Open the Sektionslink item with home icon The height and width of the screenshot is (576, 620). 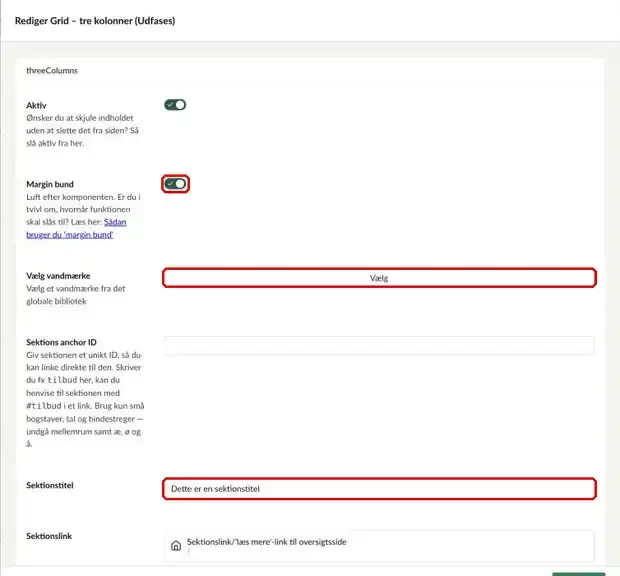tap(379, 546)
